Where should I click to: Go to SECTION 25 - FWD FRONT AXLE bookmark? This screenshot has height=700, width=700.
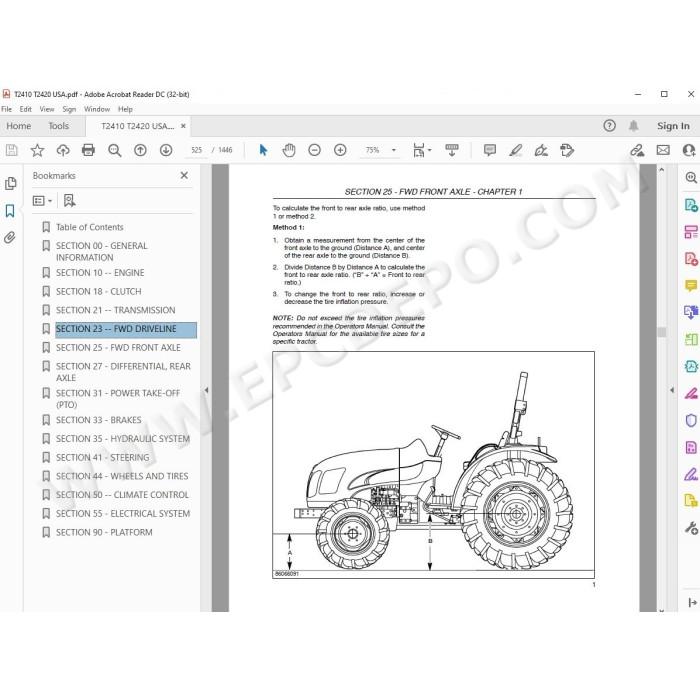tap(118, 348)
